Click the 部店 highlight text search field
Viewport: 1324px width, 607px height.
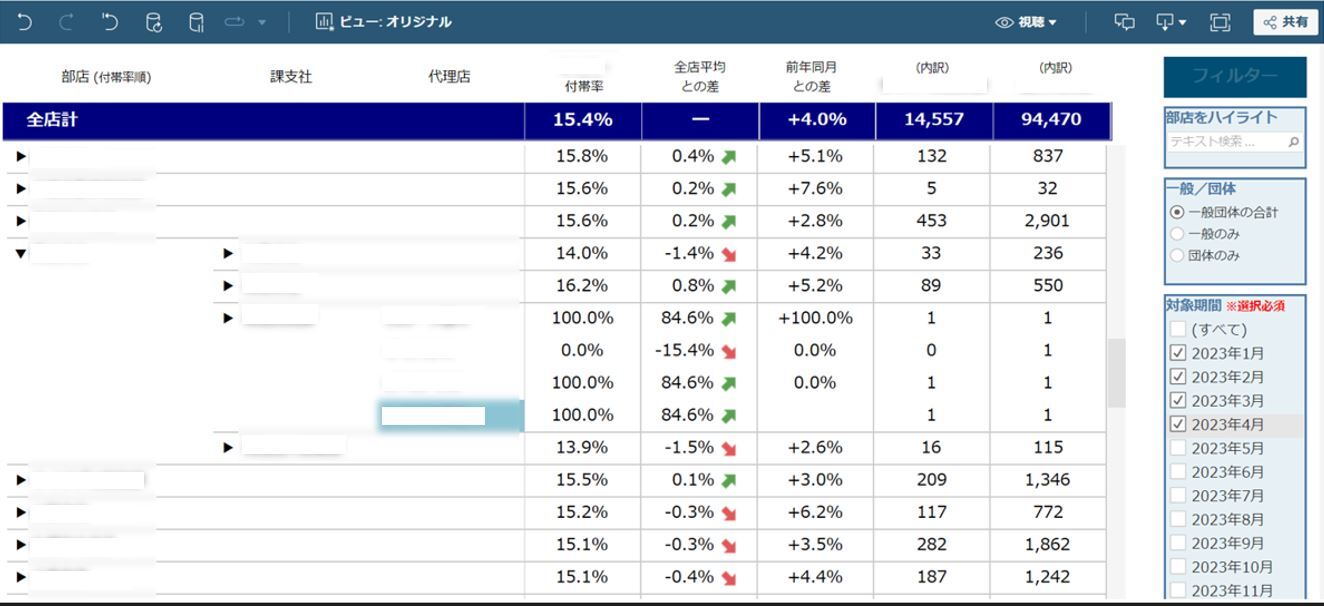pos(1227,142)
